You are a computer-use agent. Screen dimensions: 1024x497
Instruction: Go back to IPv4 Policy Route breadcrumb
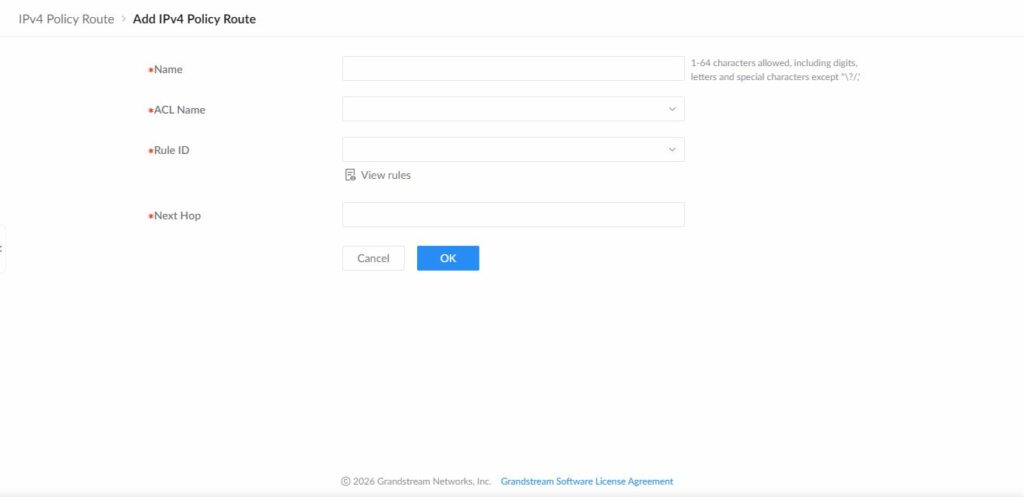point(66,19)
